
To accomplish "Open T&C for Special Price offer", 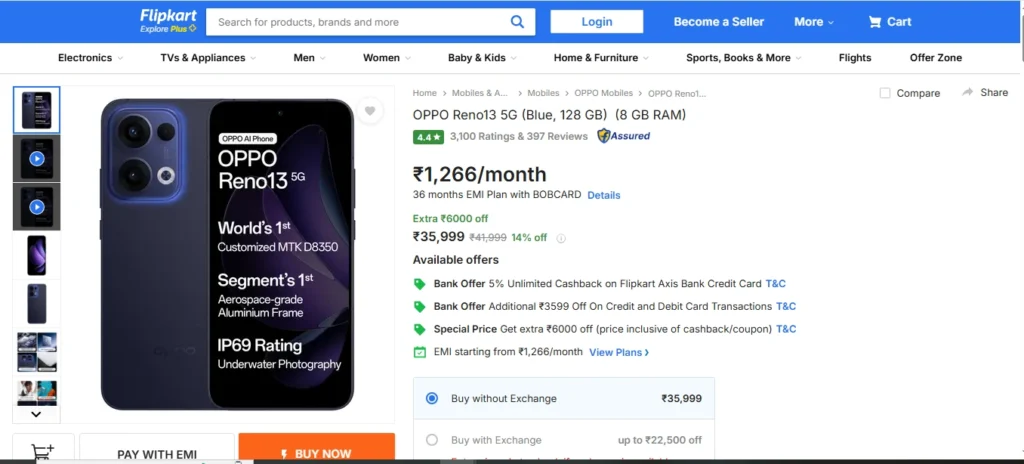I will click(x=786, y=329).
